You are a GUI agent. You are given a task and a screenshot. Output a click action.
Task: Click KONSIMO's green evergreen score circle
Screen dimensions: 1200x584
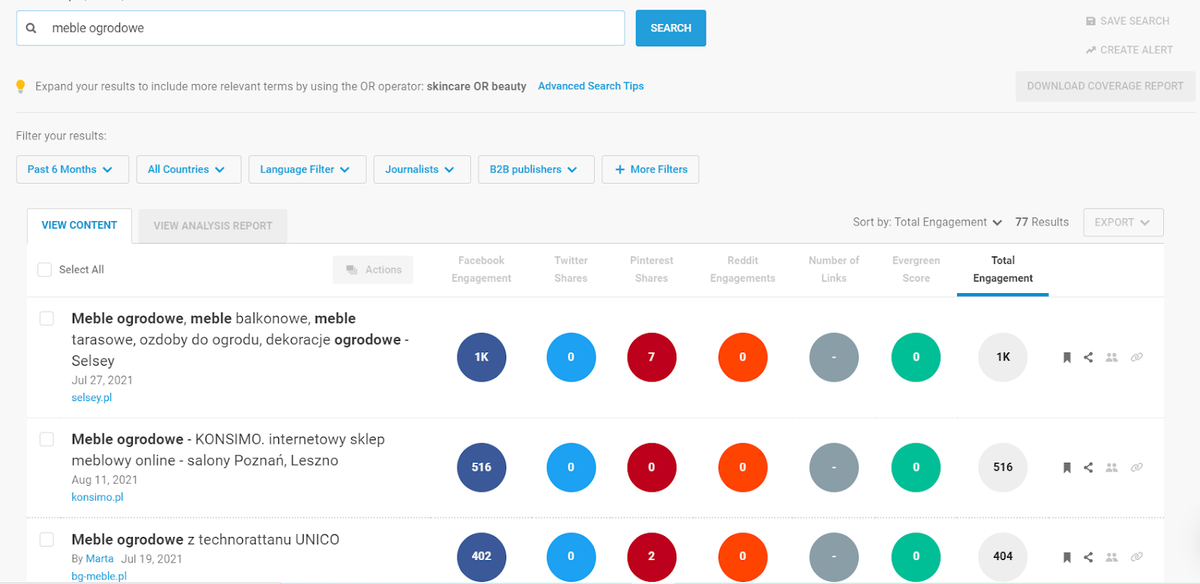916,467
